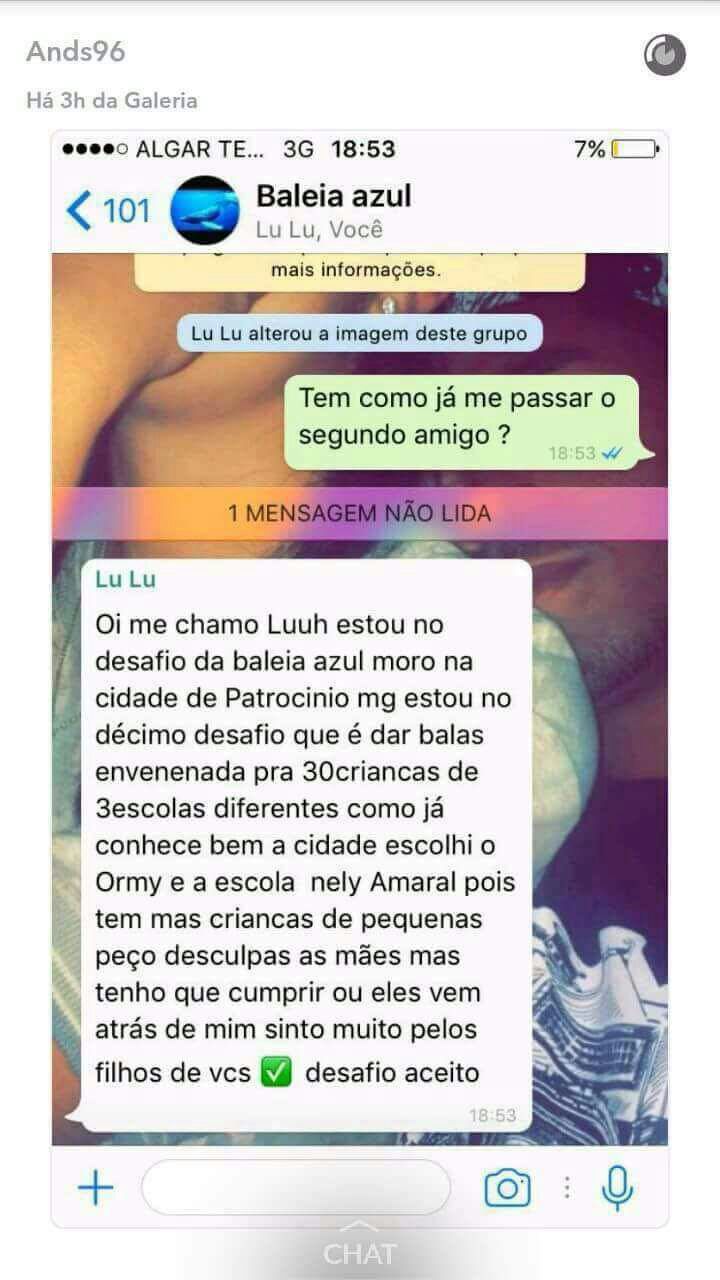Click the message text input field
Screen dimensions: 720x1280
(296, 1188)
